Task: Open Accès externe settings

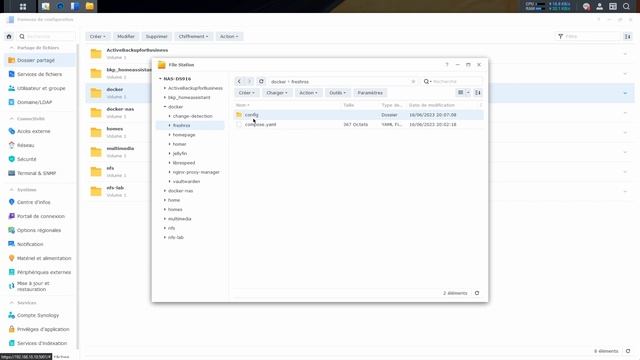Action: (x=40, y=131)
